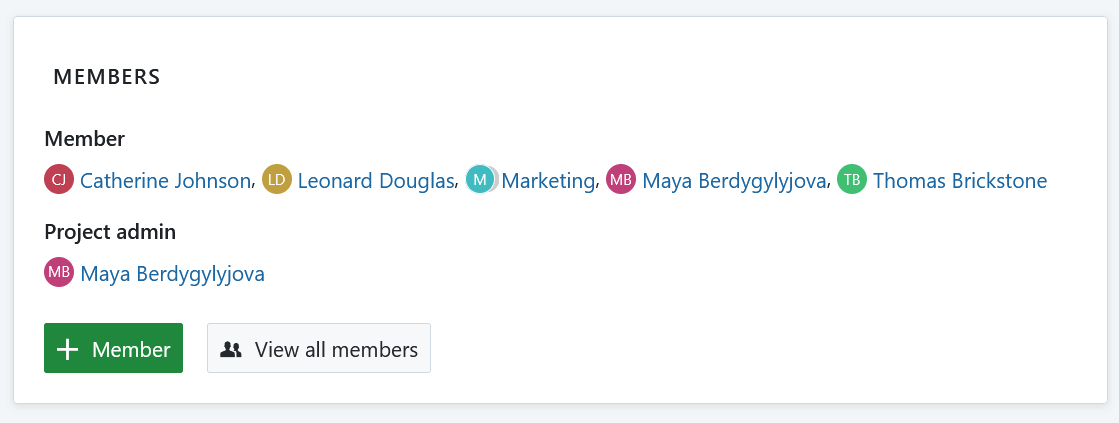Open Thomas Brickstone's profile link
The image size is (1119, 423).
point(960,181)
